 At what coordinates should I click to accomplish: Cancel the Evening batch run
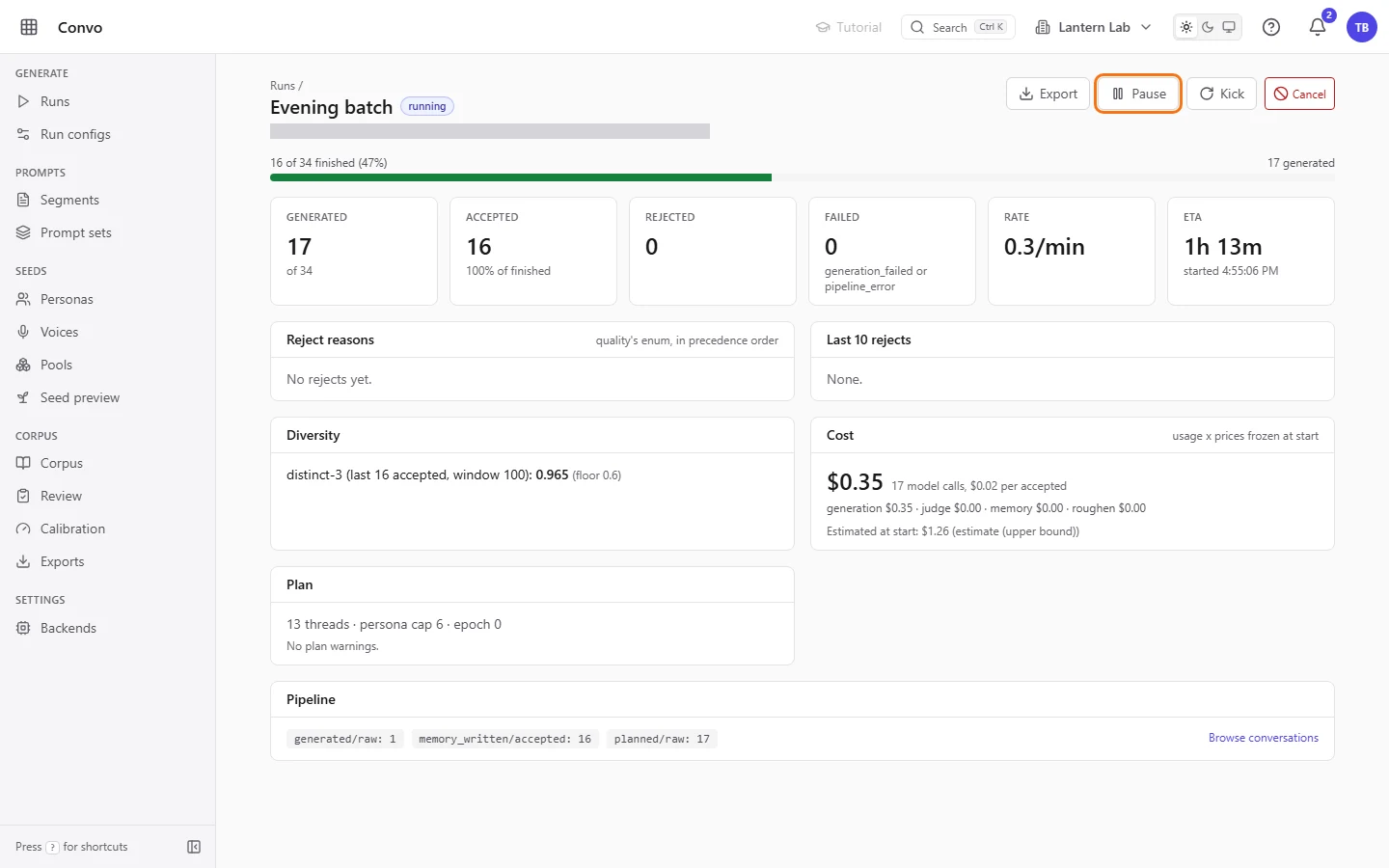click(1299, 94)
